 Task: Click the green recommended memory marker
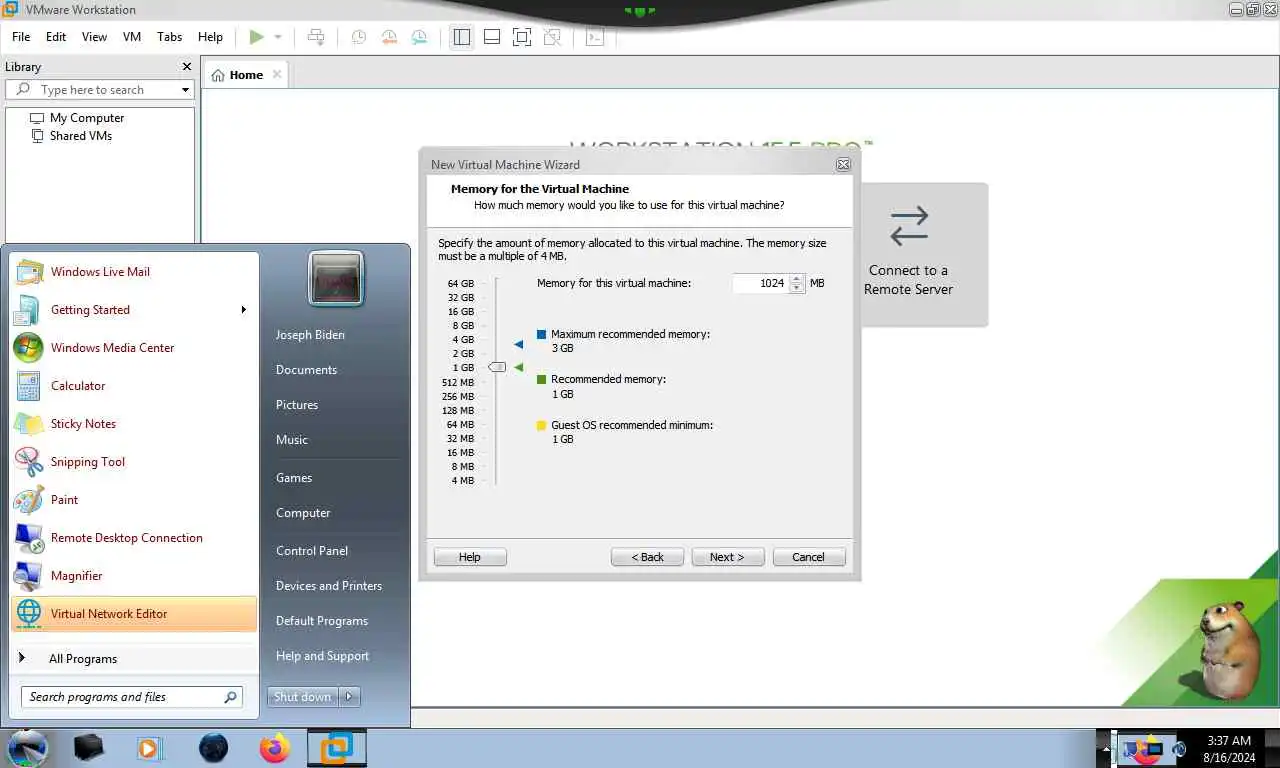coord(519,367)
